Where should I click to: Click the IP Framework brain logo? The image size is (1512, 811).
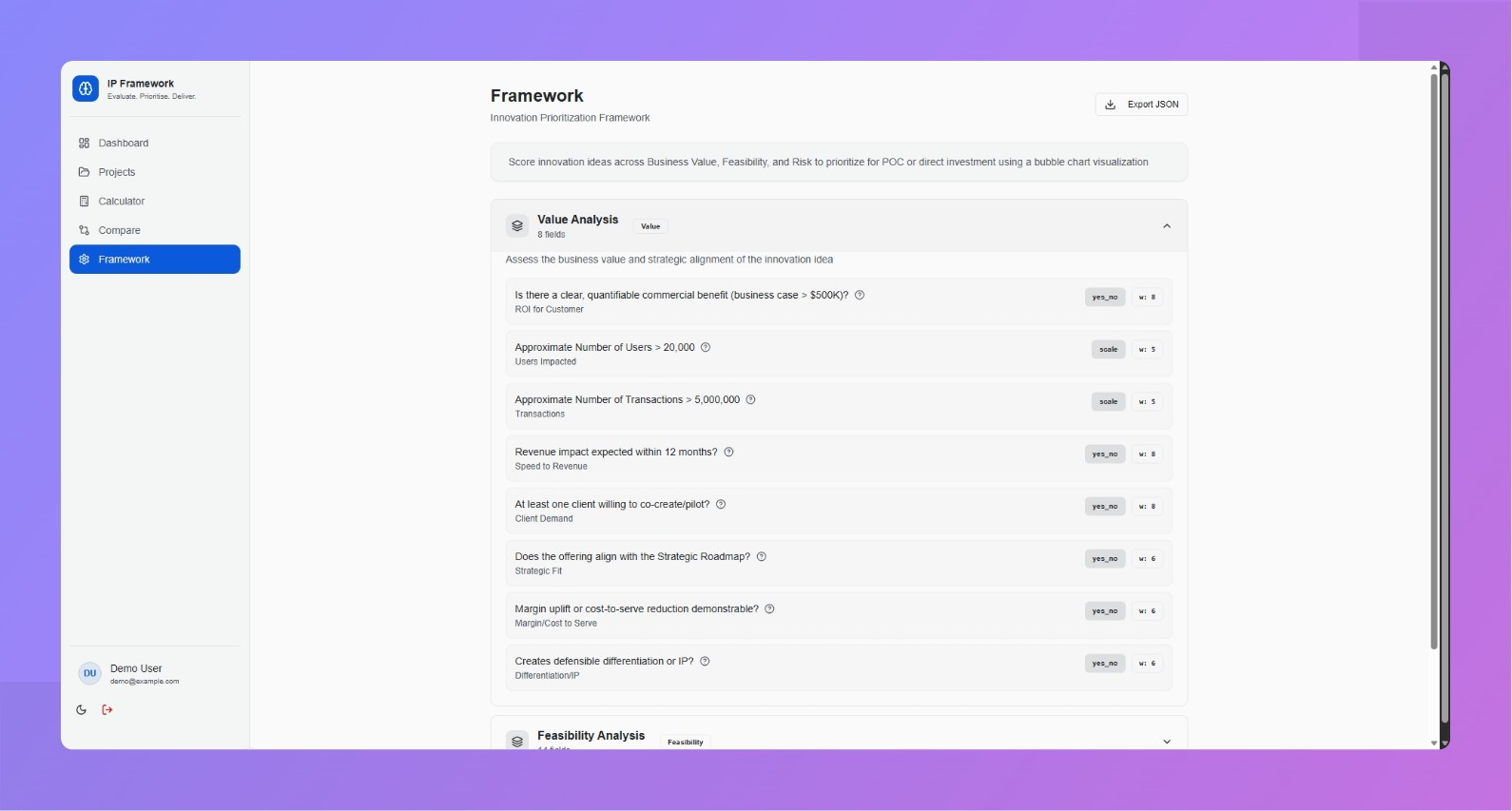pos(86,88)
